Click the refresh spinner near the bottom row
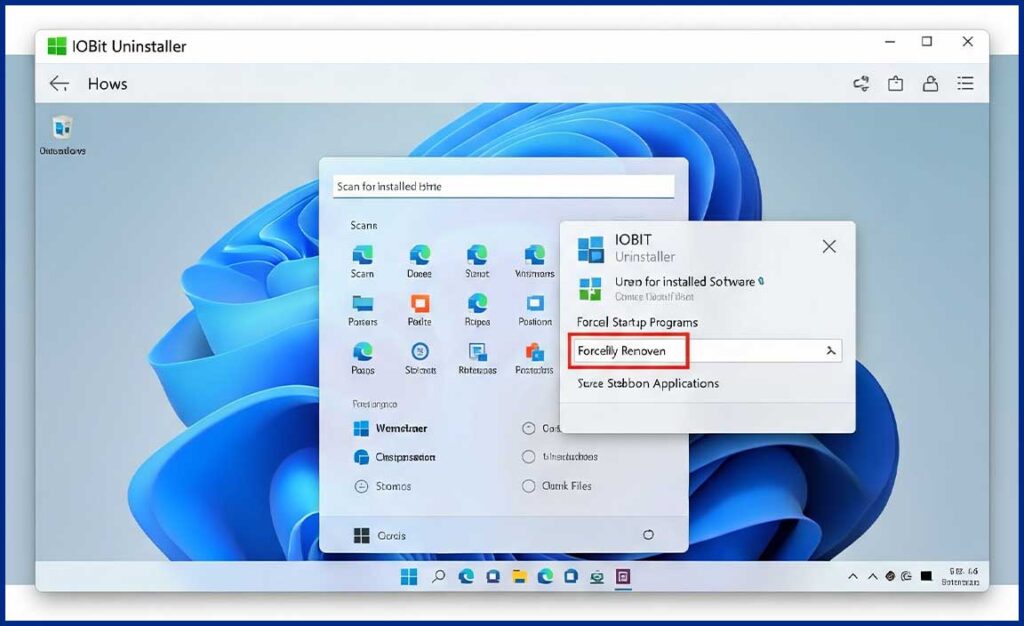This screenshot has height=626, width=1024. (x=650, y=536)
